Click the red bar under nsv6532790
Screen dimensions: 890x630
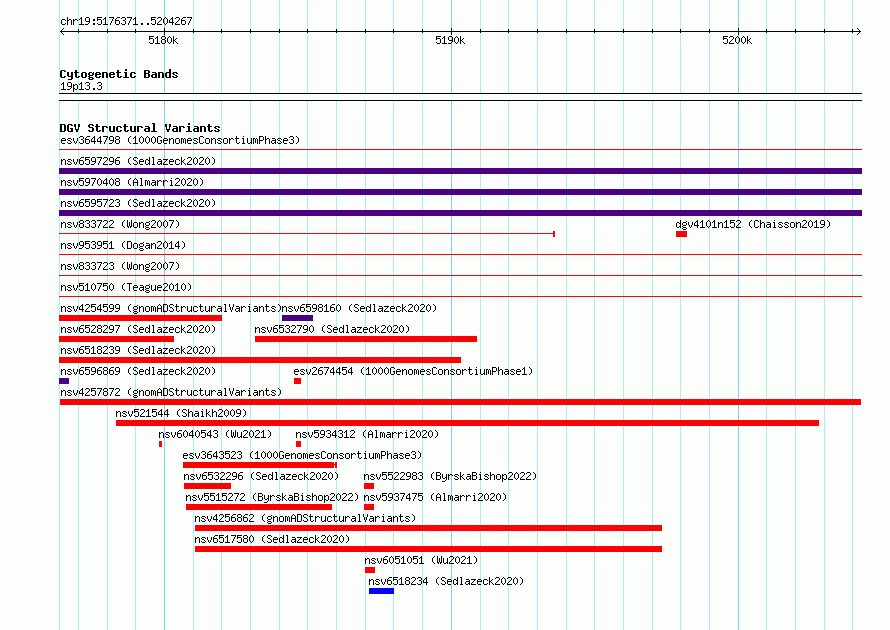tap(366, 339)
